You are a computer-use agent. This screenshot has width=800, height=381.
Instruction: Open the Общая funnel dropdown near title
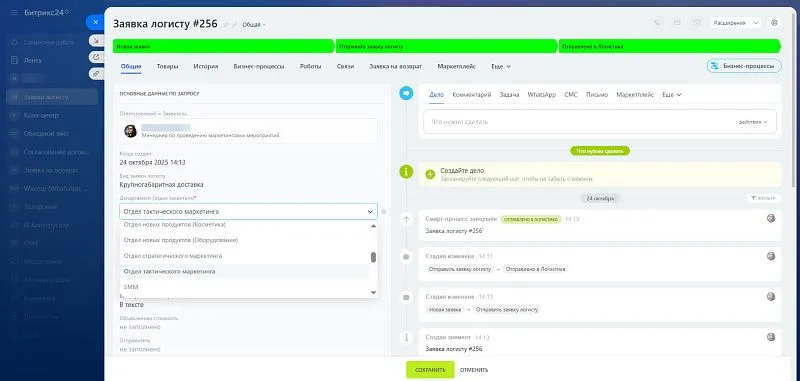[254, 24]
